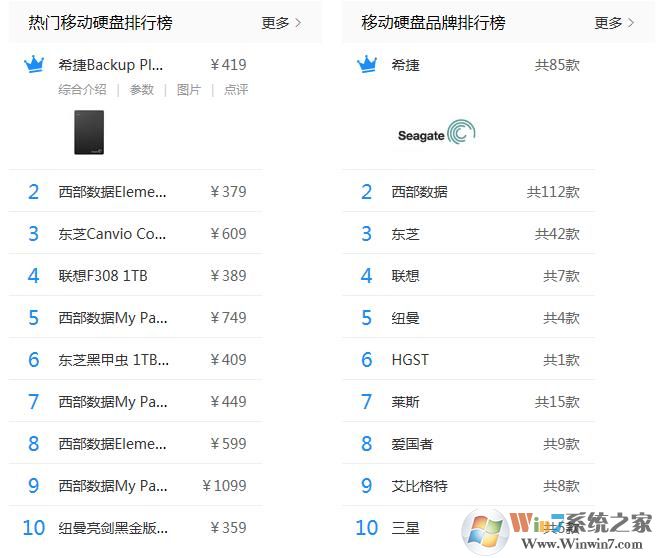
Task: Click the 共8款 count for 艾比格特
Action: pos(561,486)
